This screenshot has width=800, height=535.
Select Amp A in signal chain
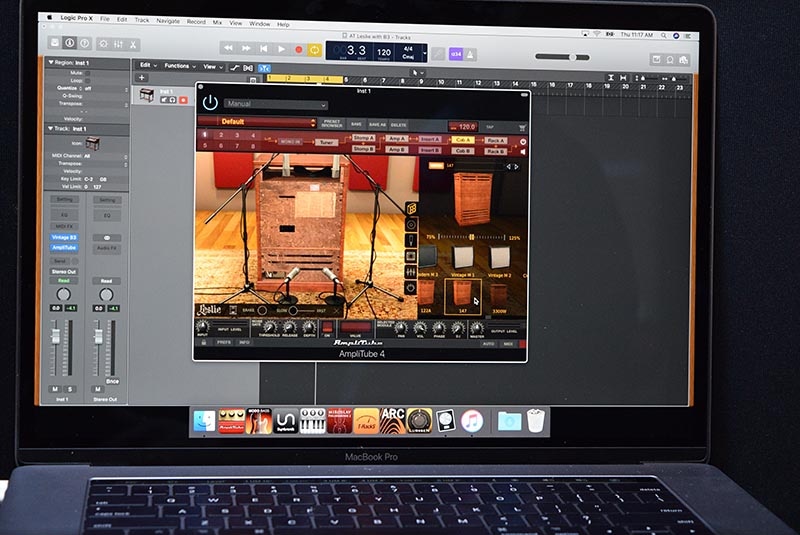tap(396, 139)
